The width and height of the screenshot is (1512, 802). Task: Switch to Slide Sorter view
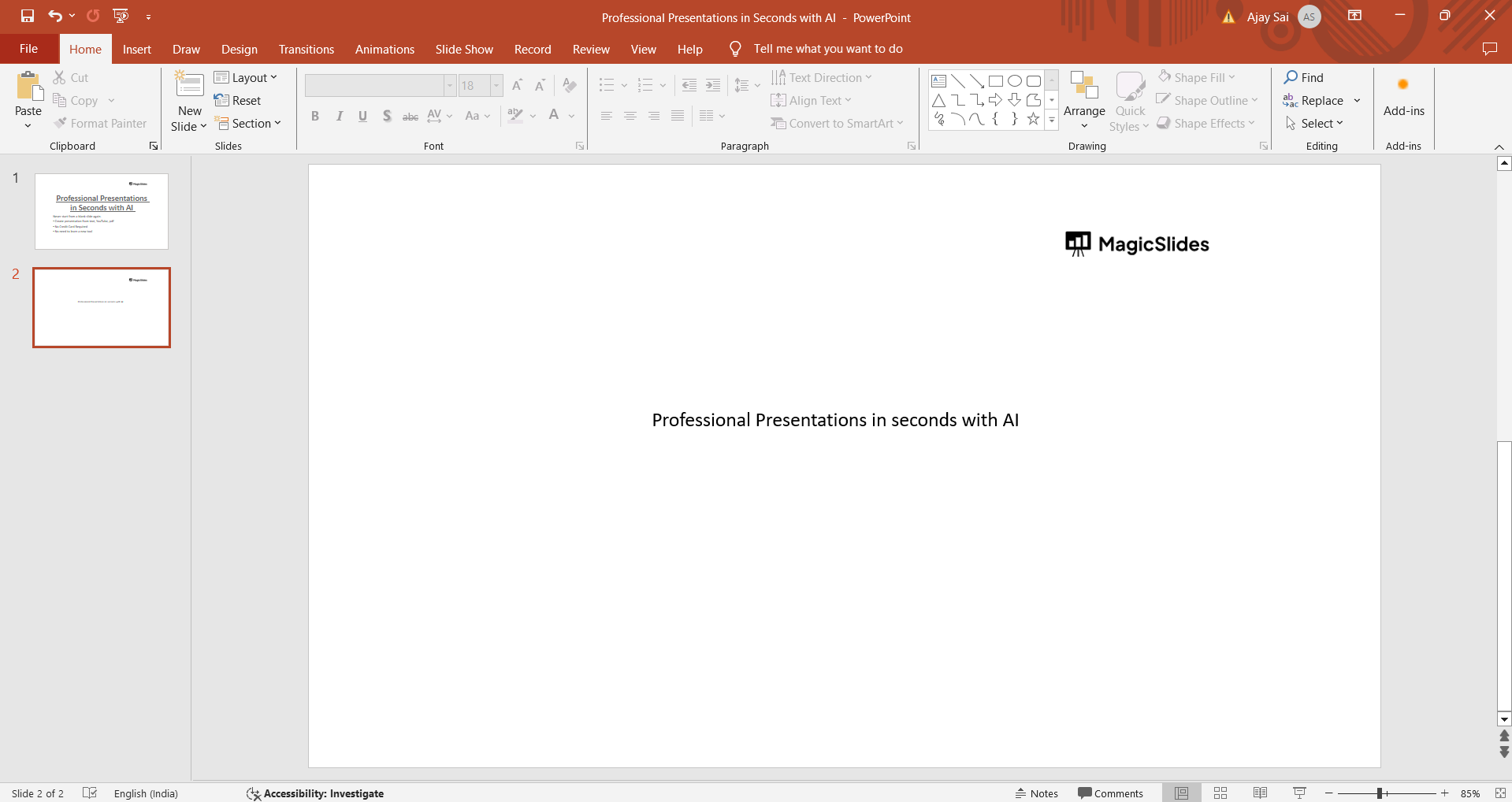1220,793
